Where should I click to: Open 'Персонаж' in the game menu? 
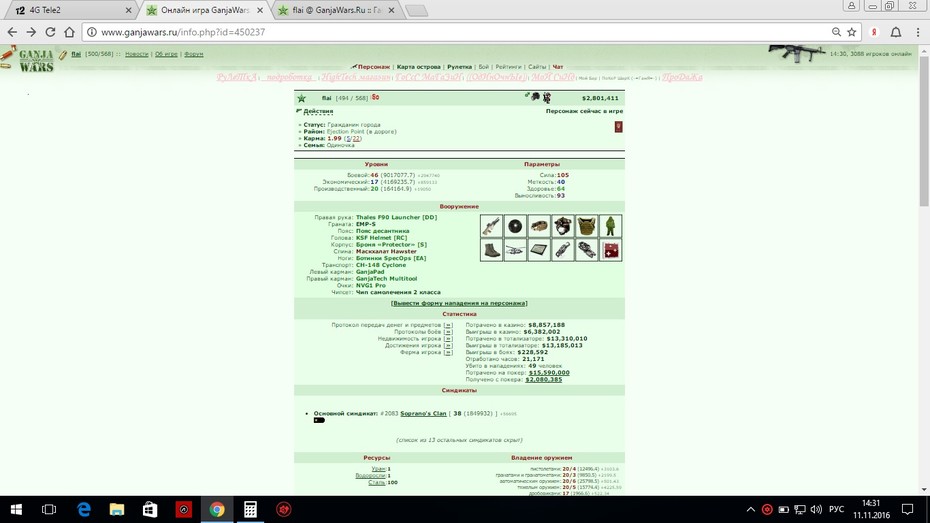tap(373, 67)
